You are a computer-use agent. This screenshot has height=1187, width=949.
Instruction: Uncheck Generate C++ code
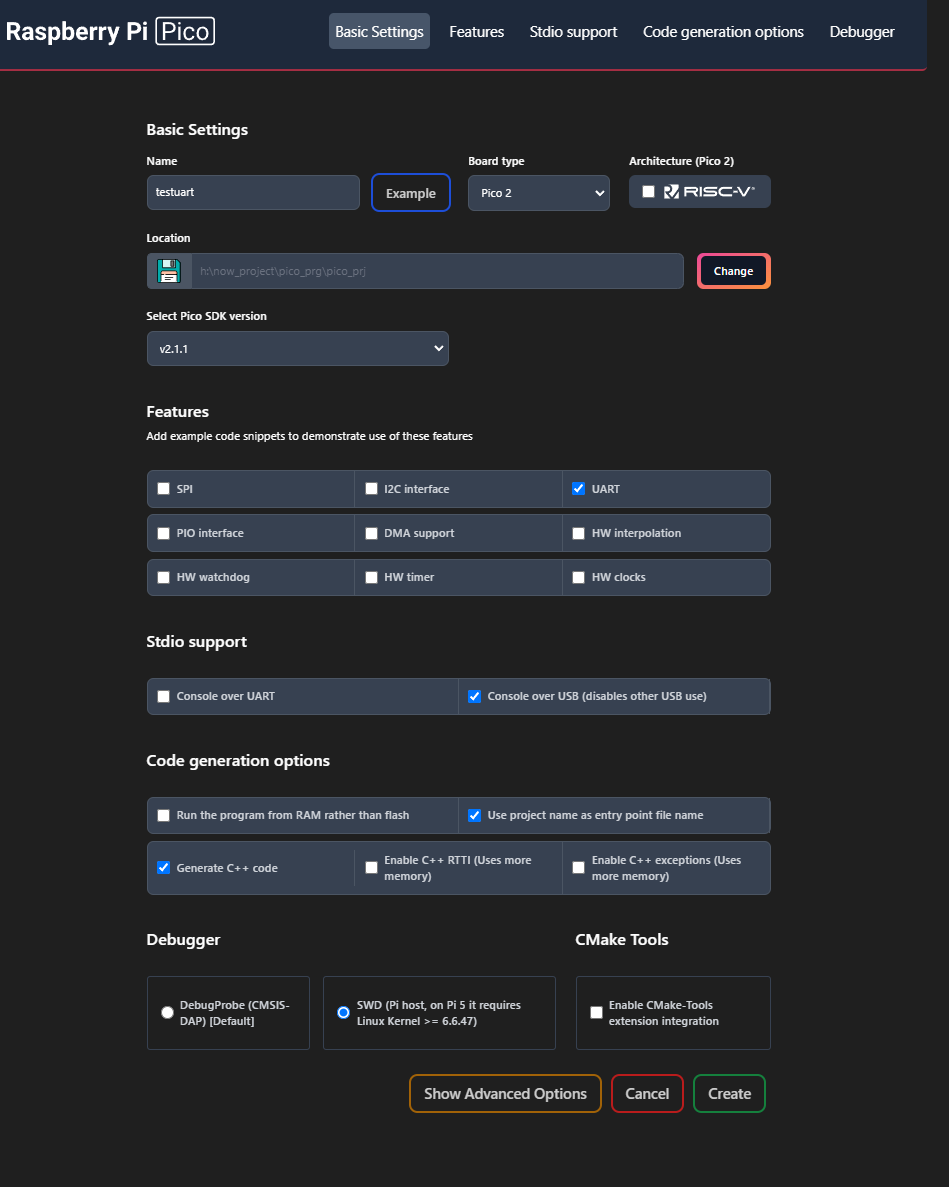(x=163, y=868)
